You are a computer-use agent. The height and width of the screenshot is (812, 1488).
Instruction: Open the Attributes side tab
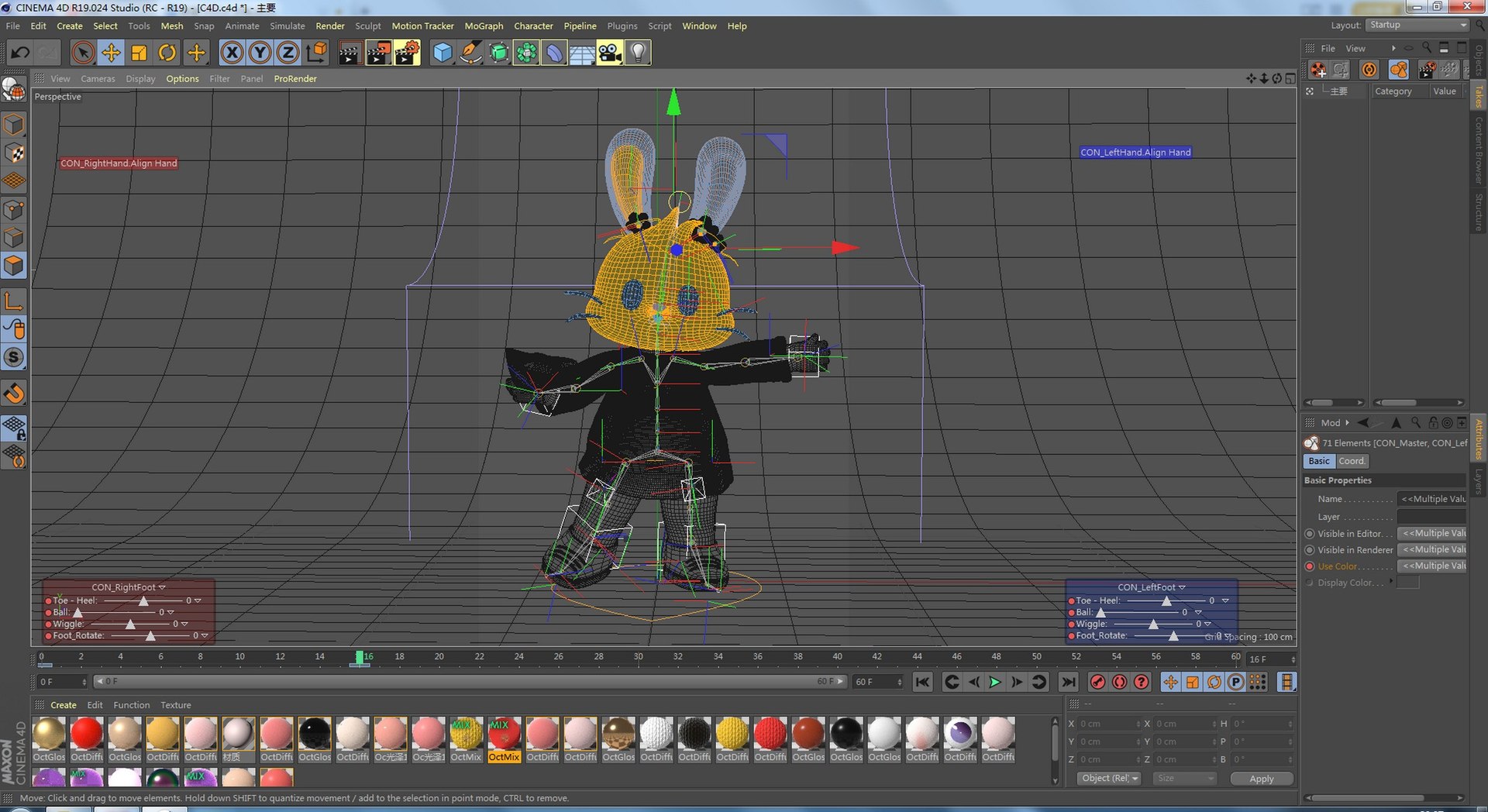1479,439
